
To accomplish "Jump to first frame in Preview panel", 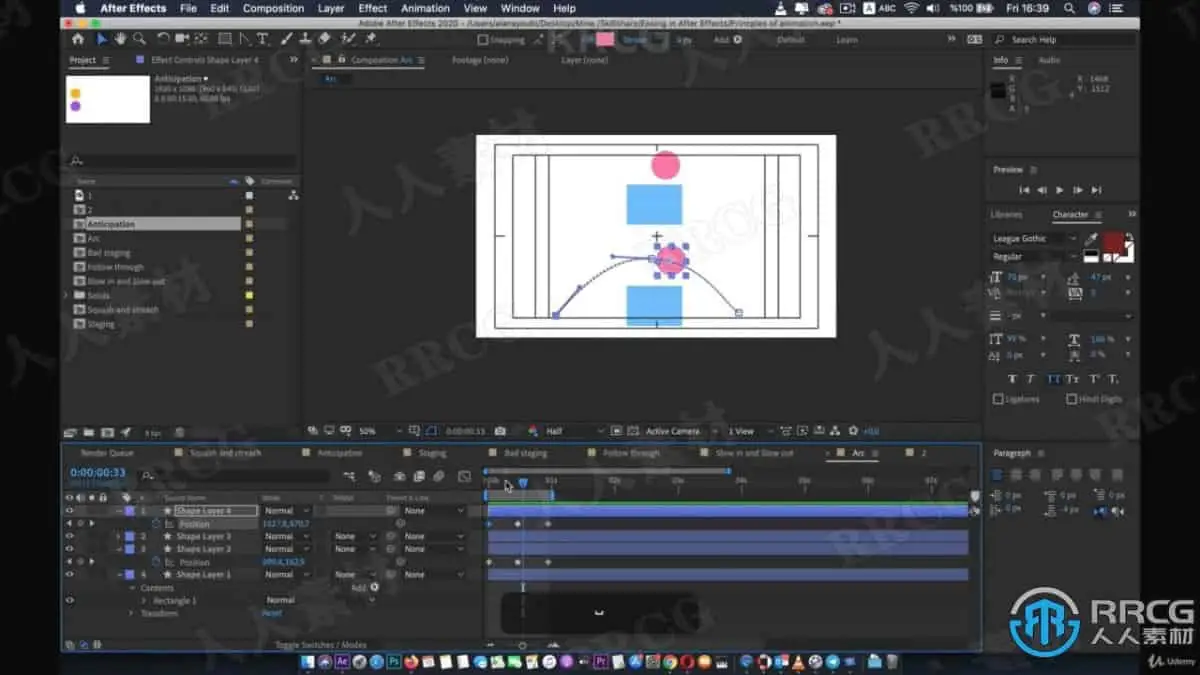I will click(x=1024, y=190).
